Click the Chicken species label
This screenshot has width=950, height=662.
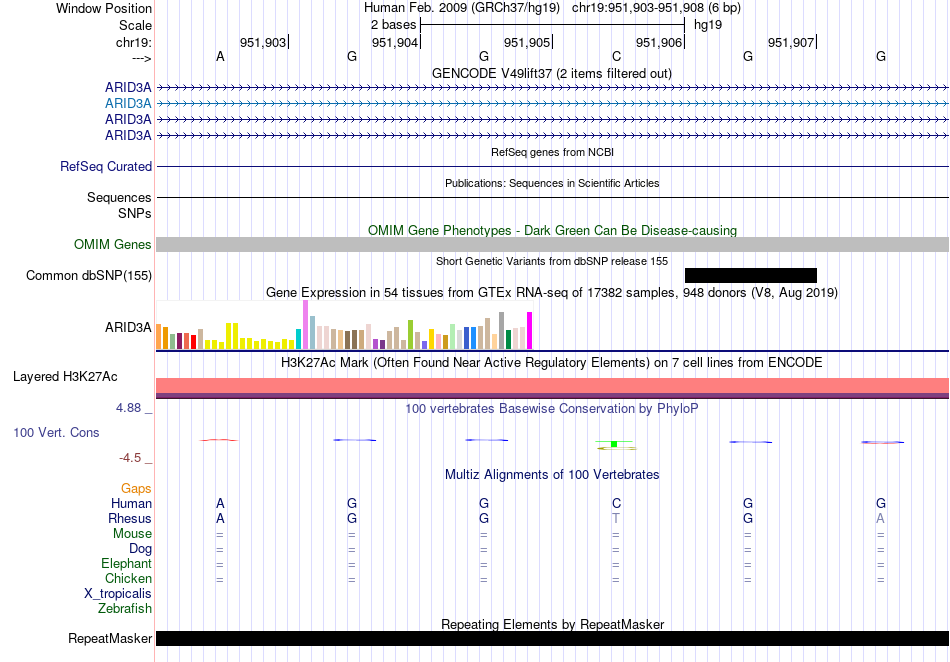pos(128,579)
